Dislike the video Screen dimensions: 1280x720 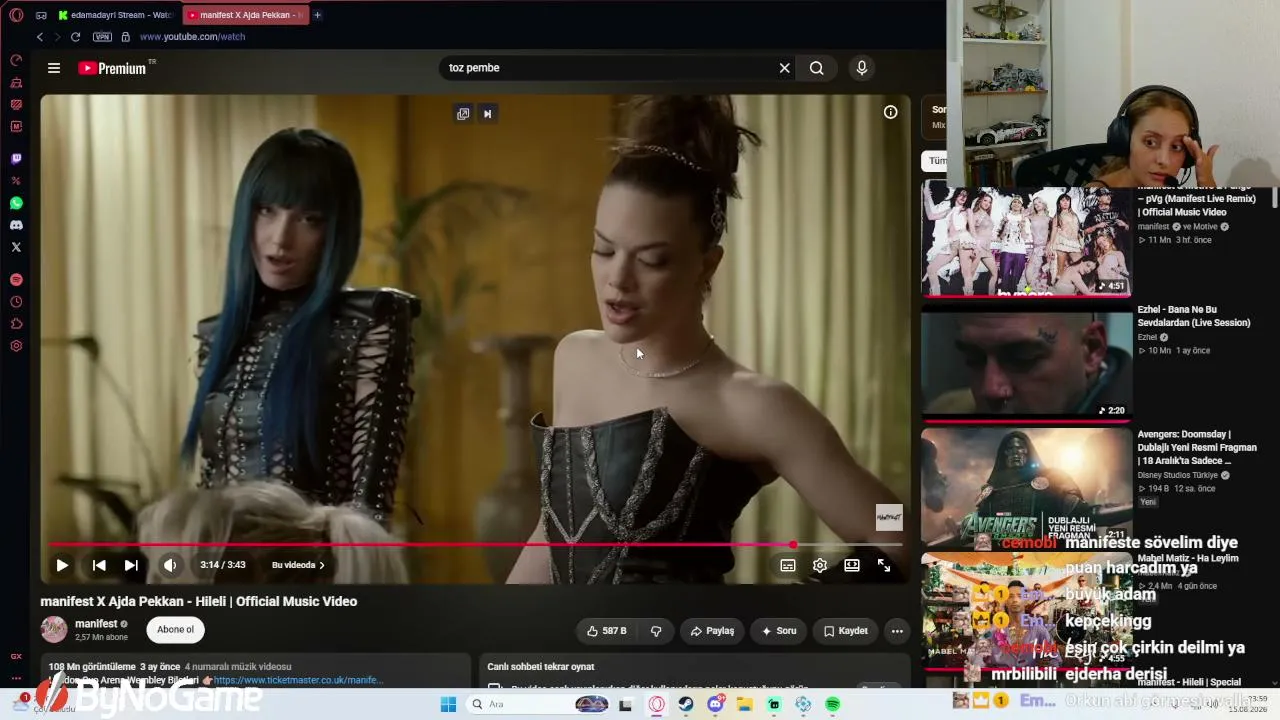coord(656,631)
